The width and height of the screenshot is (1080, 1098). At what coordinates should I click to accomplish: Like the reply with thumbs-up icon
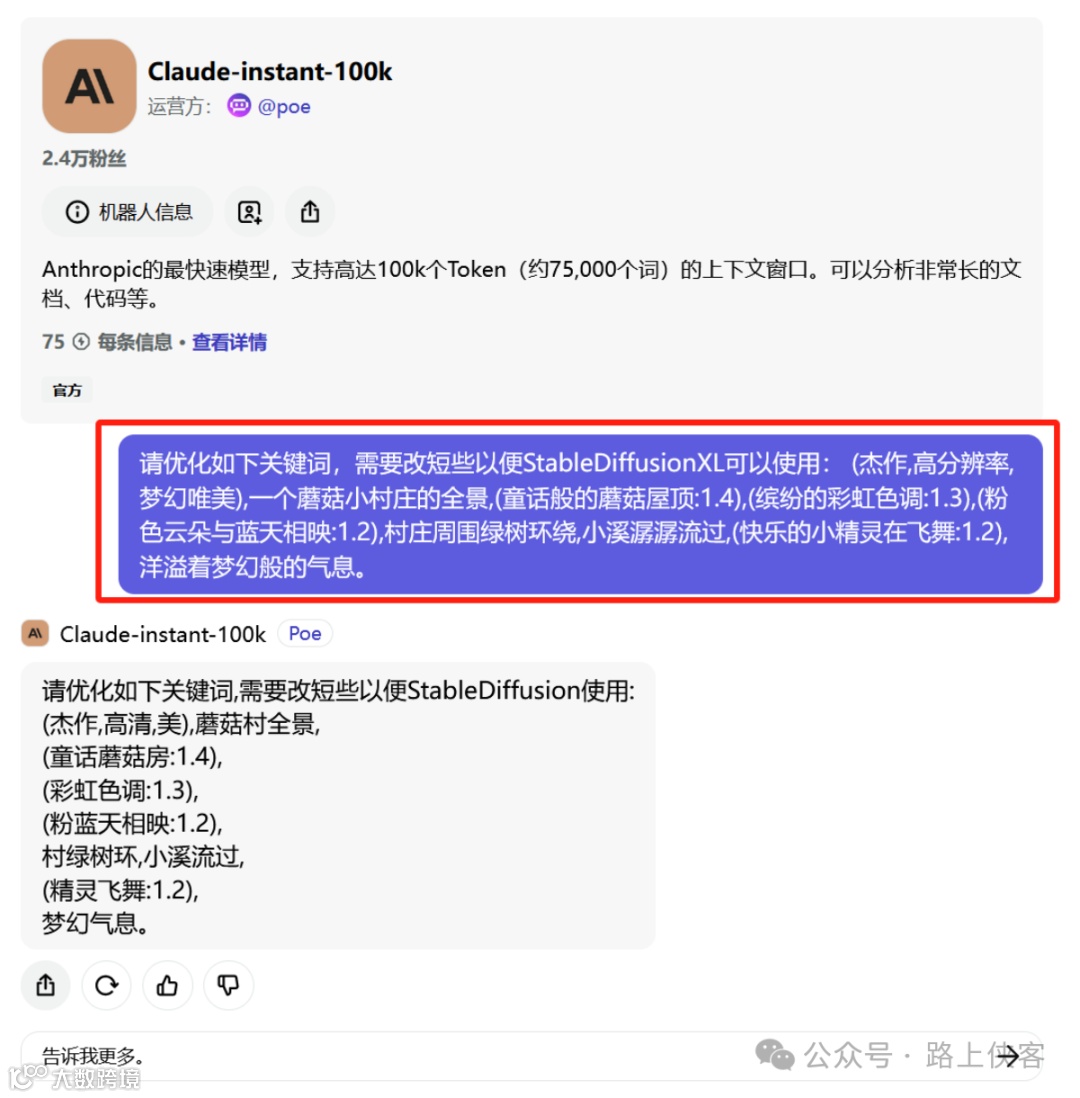pyautogui.click(x=167, y=985)
